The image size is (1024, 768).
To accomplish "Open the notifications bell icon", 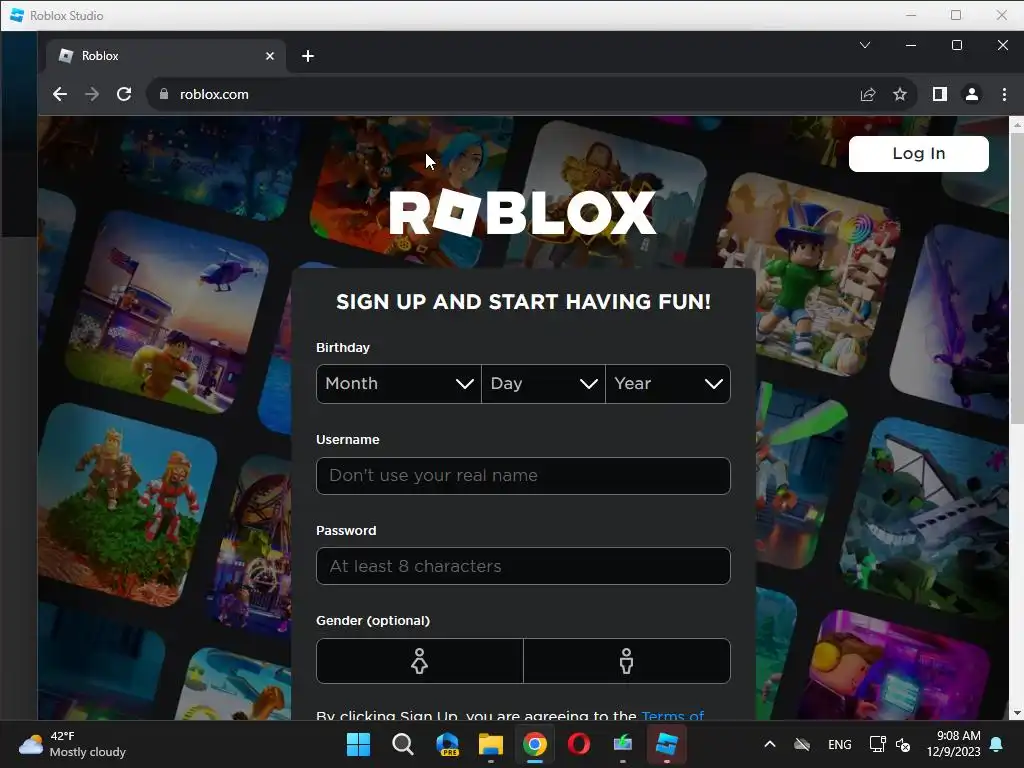I will point(997,744).
